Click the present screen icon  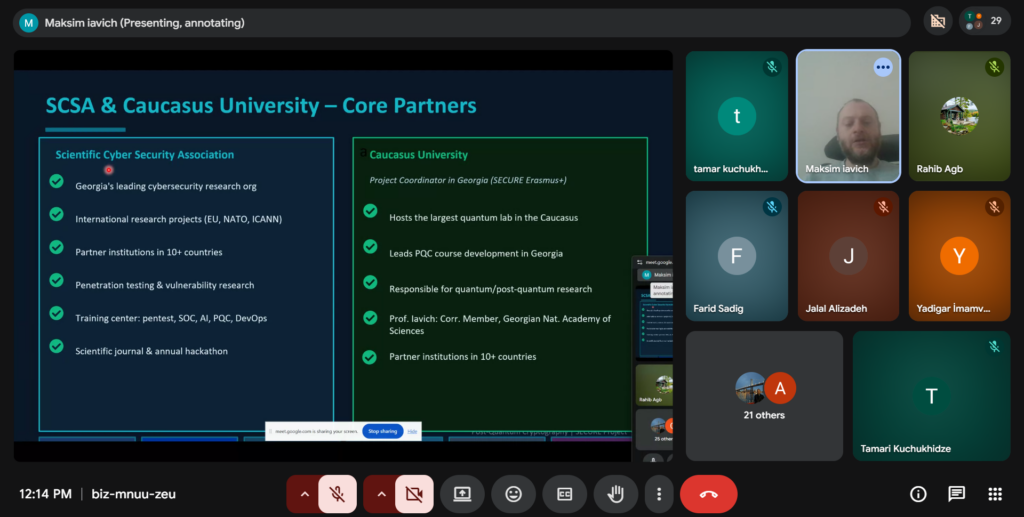[x=462, y=494]
